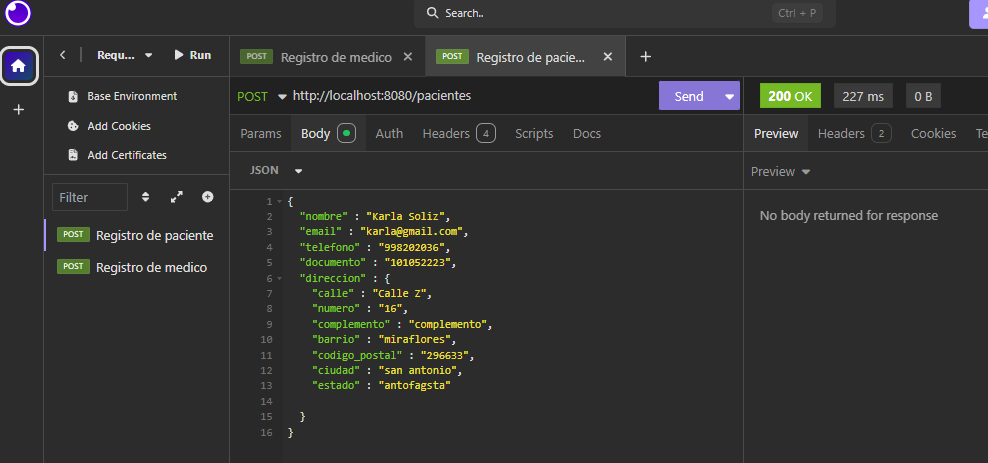Switch to the Registro de medico tab
This screenshot has width=988, height=463.
click(x=328, y=57)
